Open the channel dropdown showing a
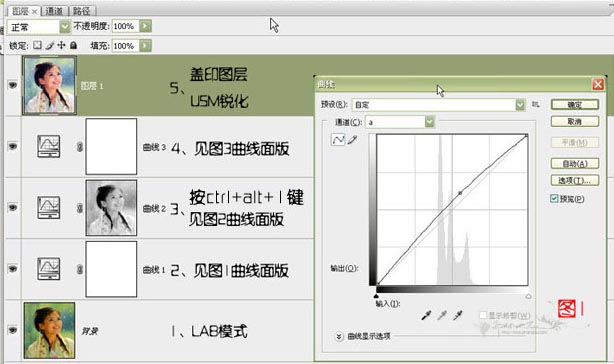The image size is (614, 364). (x=400, y=122)
